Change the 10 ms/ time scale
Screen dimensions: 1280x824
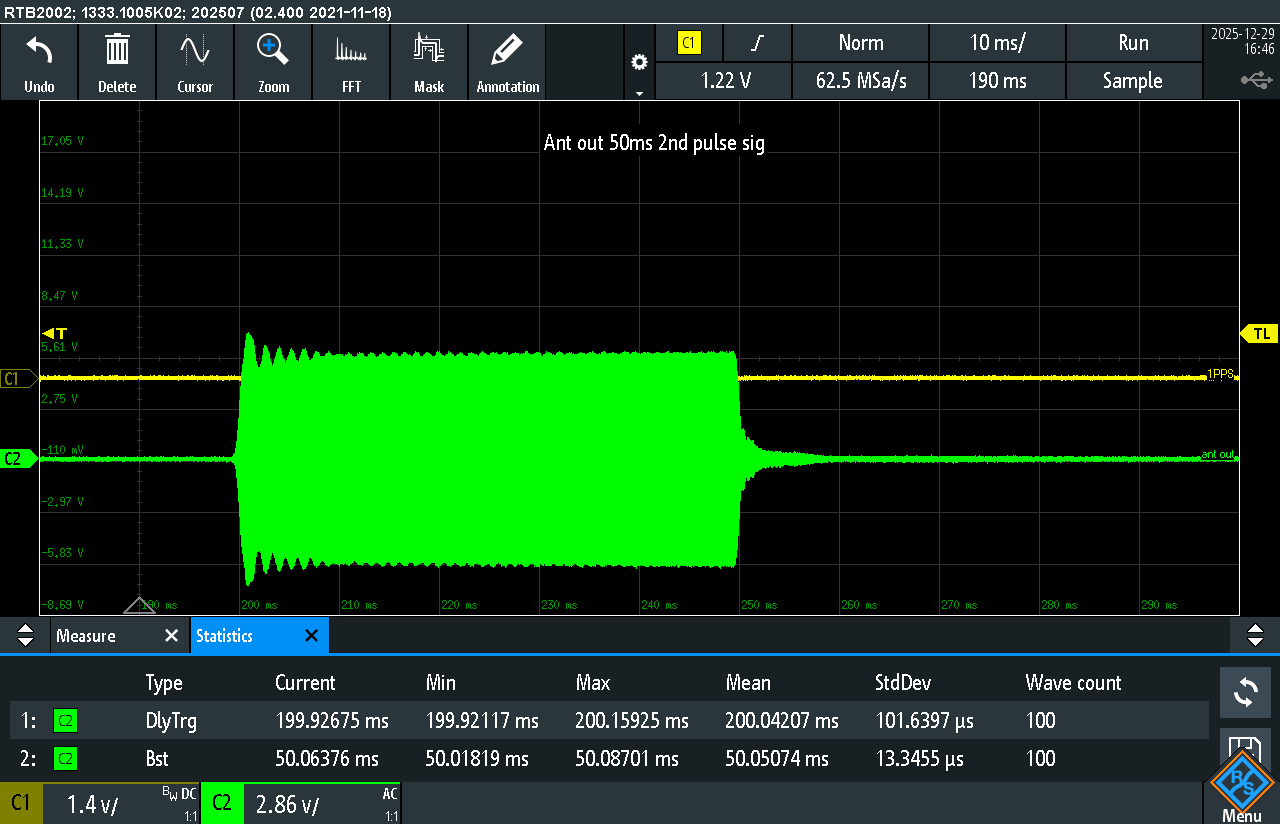click(x=997, y=43)
